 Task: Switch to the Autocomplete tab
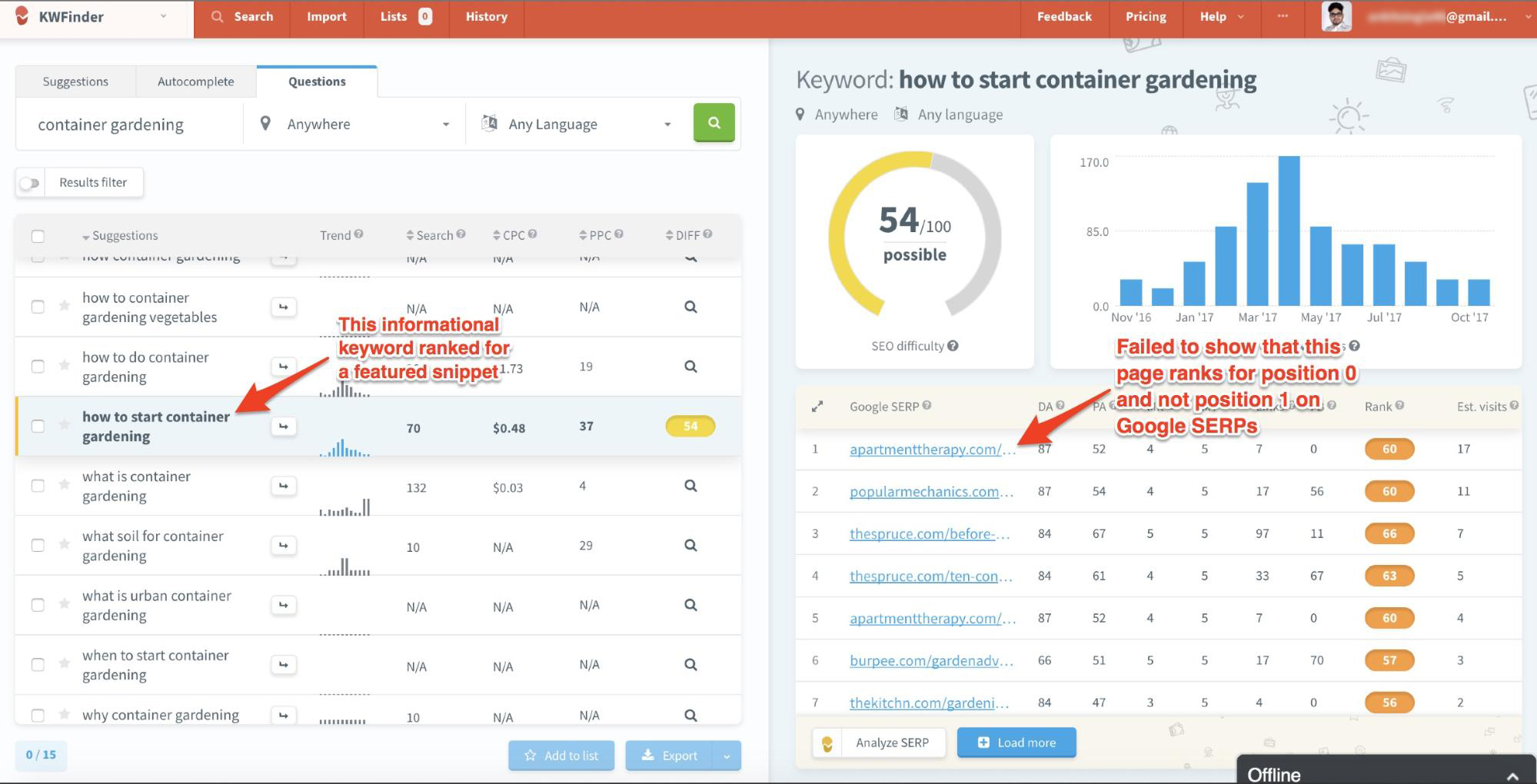(195, 81)
